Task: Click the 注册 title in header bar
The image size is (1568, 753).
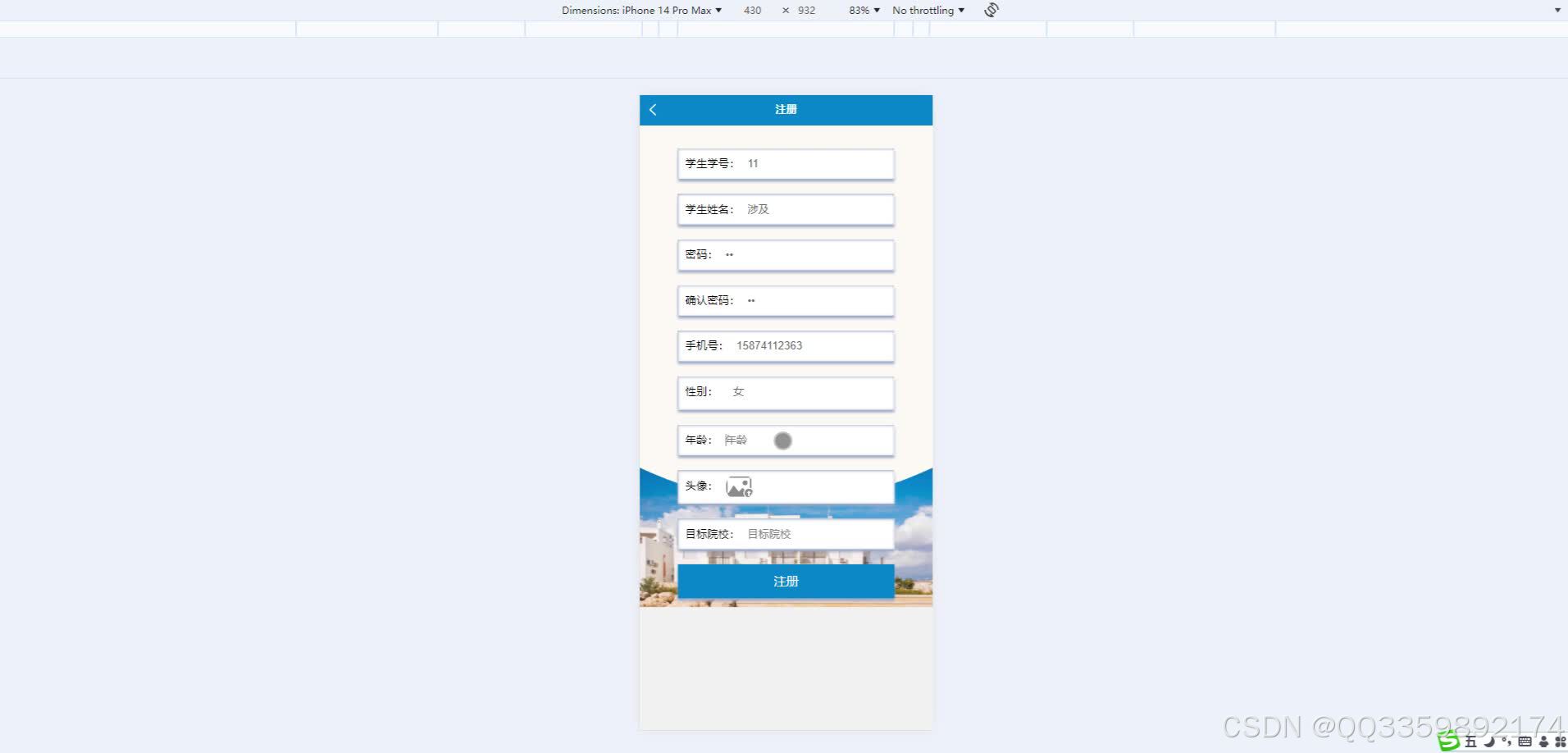Action: pyautogui.click(x=786, y=110)
